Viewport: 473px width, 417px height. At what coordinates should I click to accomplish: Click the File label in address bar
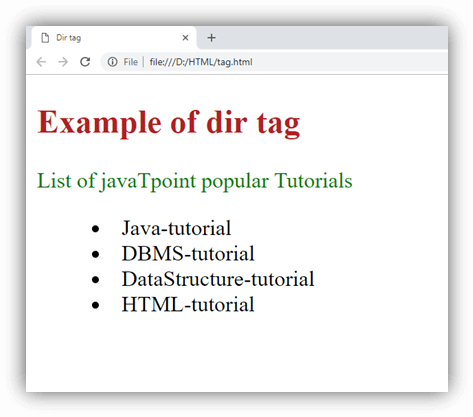[130, 62]
